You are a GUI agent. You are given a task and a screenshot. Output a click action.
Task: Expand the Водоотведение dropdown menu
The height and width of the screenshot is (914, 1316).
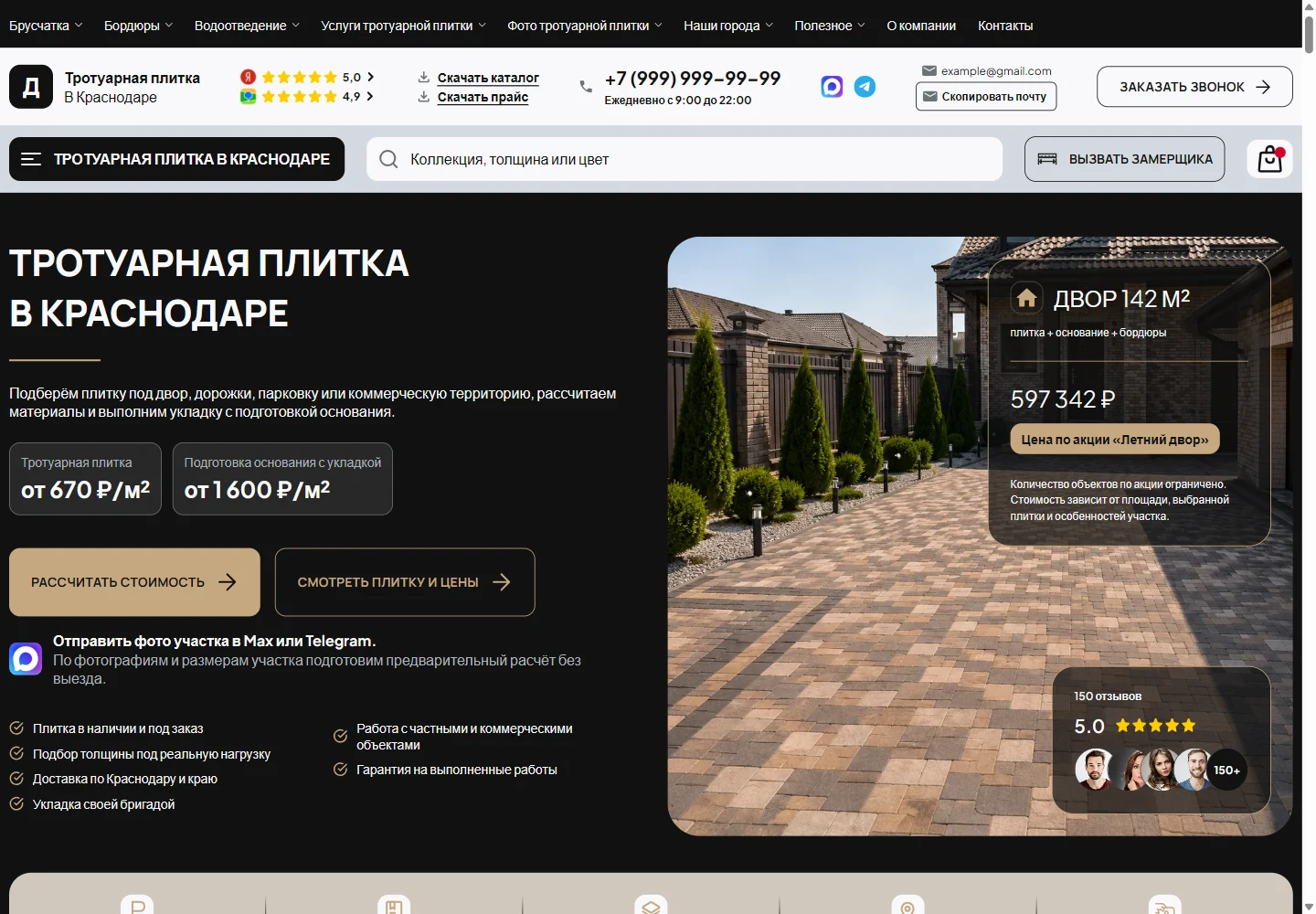click(x=247, y=26)
